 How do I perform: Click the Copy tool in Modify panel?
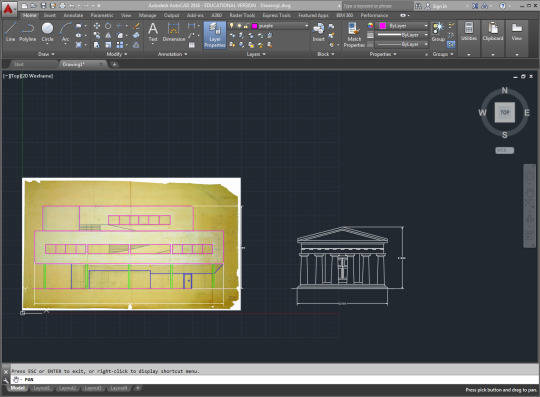click(x=97, y=35)
